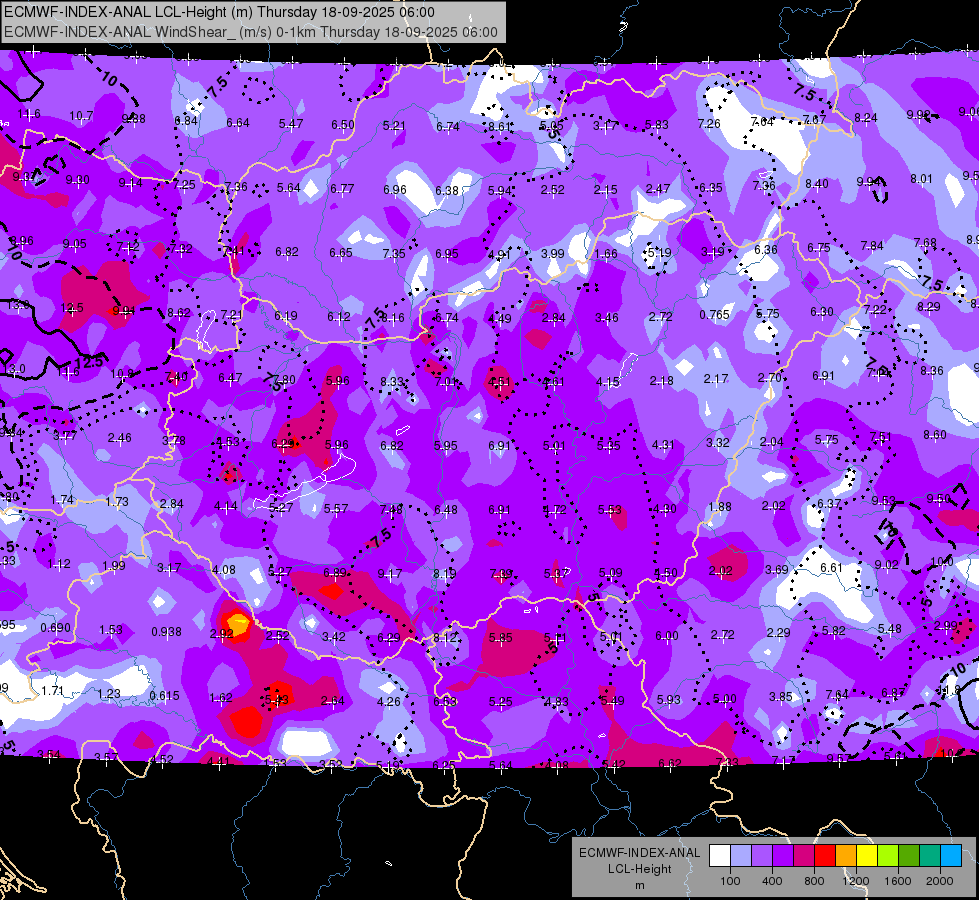Click the red legend color swatch
Image resolution: width=979 pixels, height=900 pixels.
[x=825, y=856]
